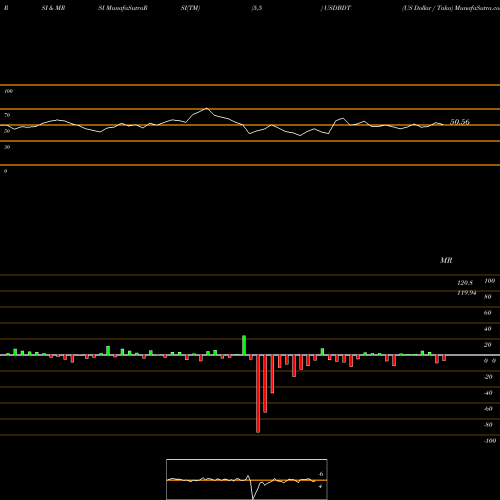Click the 50 level label on the RSI axis

coord(7,131)
